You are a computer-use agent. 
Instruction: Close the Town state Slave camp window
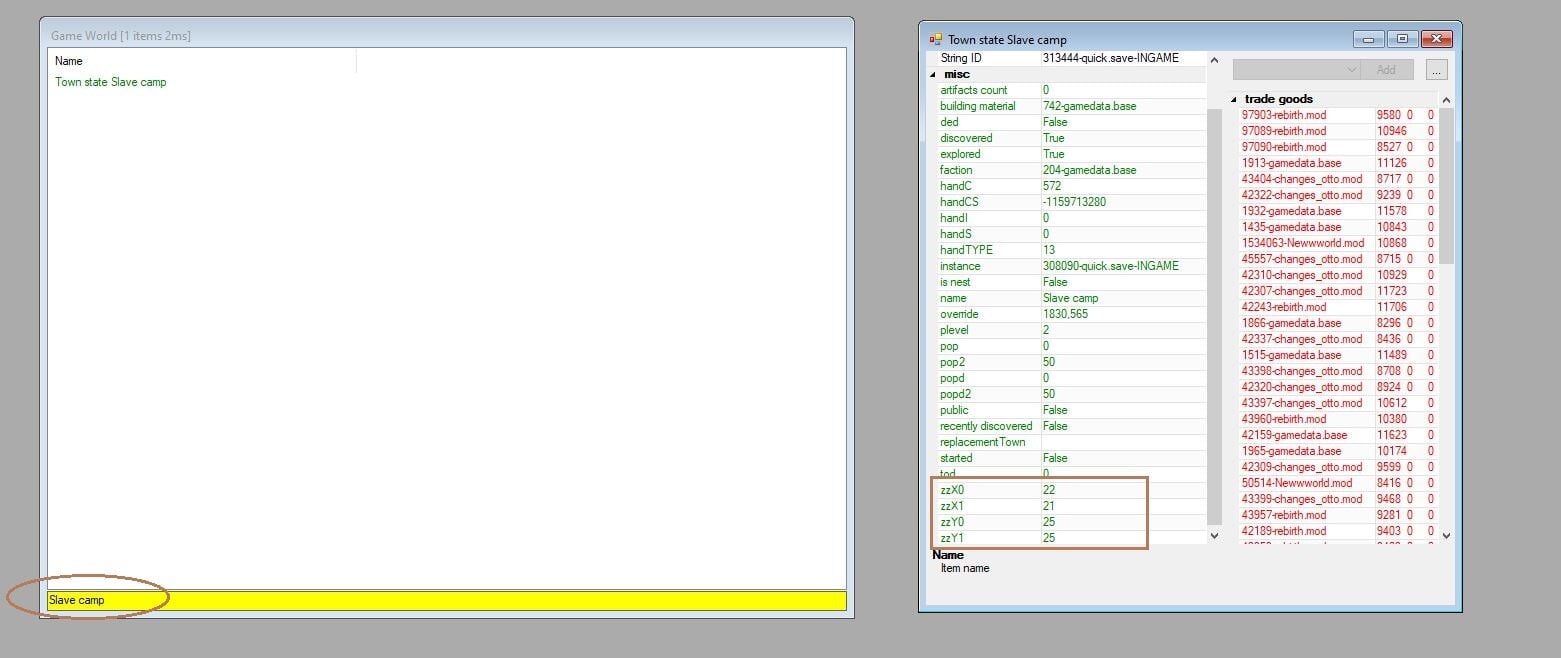coord(1437,39)
